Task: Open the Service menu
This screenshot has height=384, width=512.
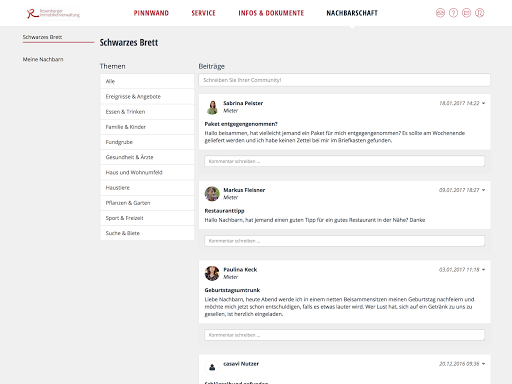Action: (203, 13)
